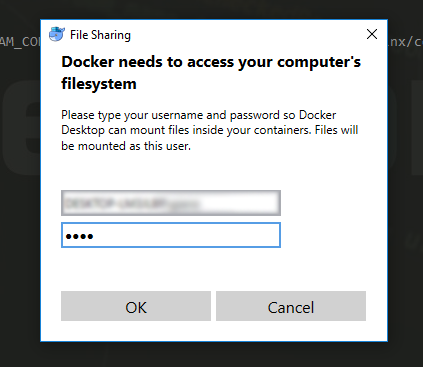423x367 pixels.
Task: Click inside the password field with dots
Action: point(171,235)
